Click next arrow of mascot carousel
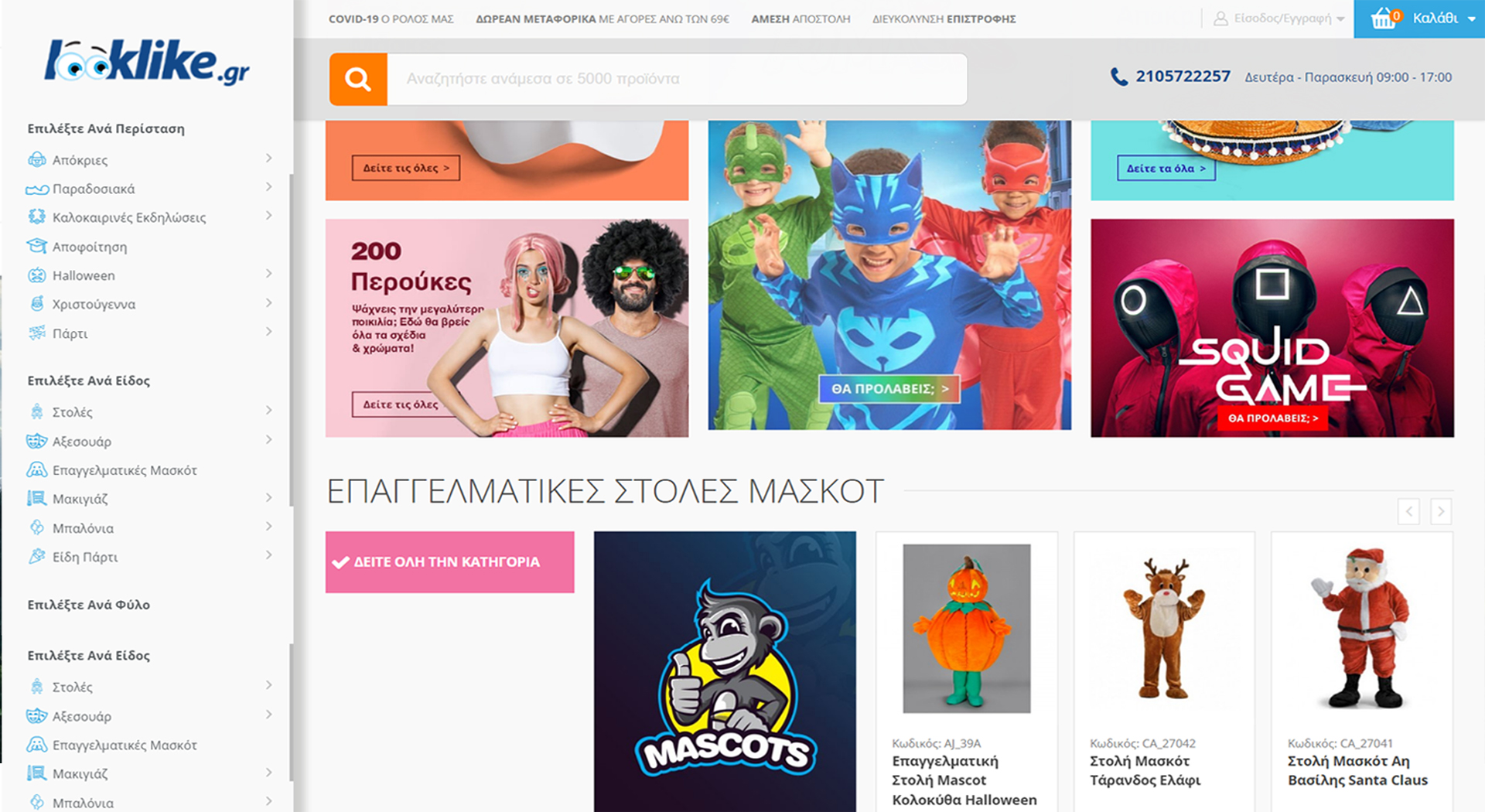 1440,511
